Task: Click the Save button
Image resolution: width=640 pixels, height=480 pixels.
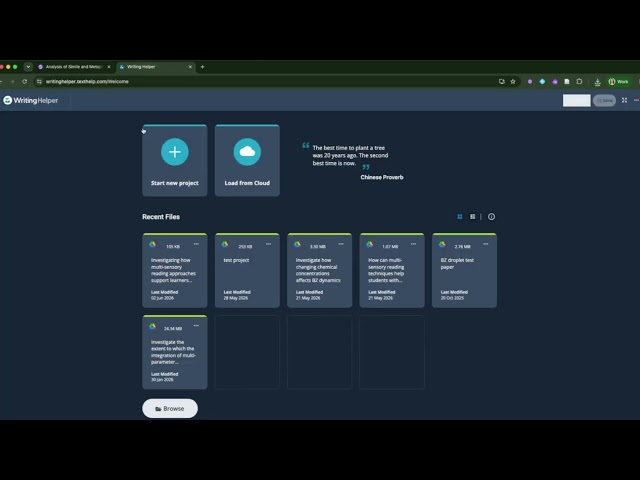Action: click(604, 100)
